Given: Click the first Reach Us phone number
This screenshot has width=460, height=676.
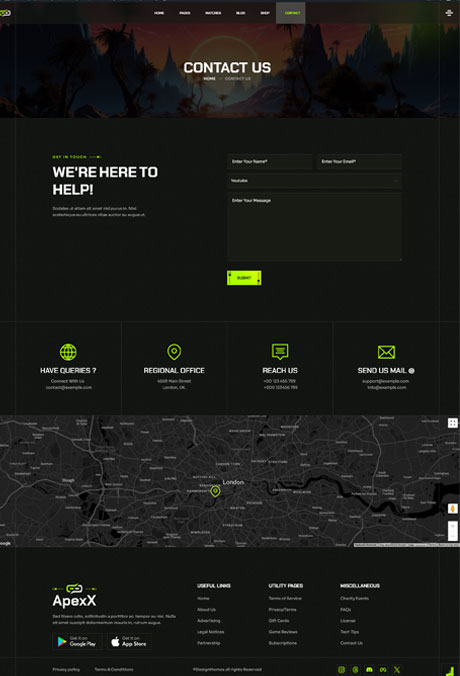Looking at the screenshot, I should click(x=280, y=381).
